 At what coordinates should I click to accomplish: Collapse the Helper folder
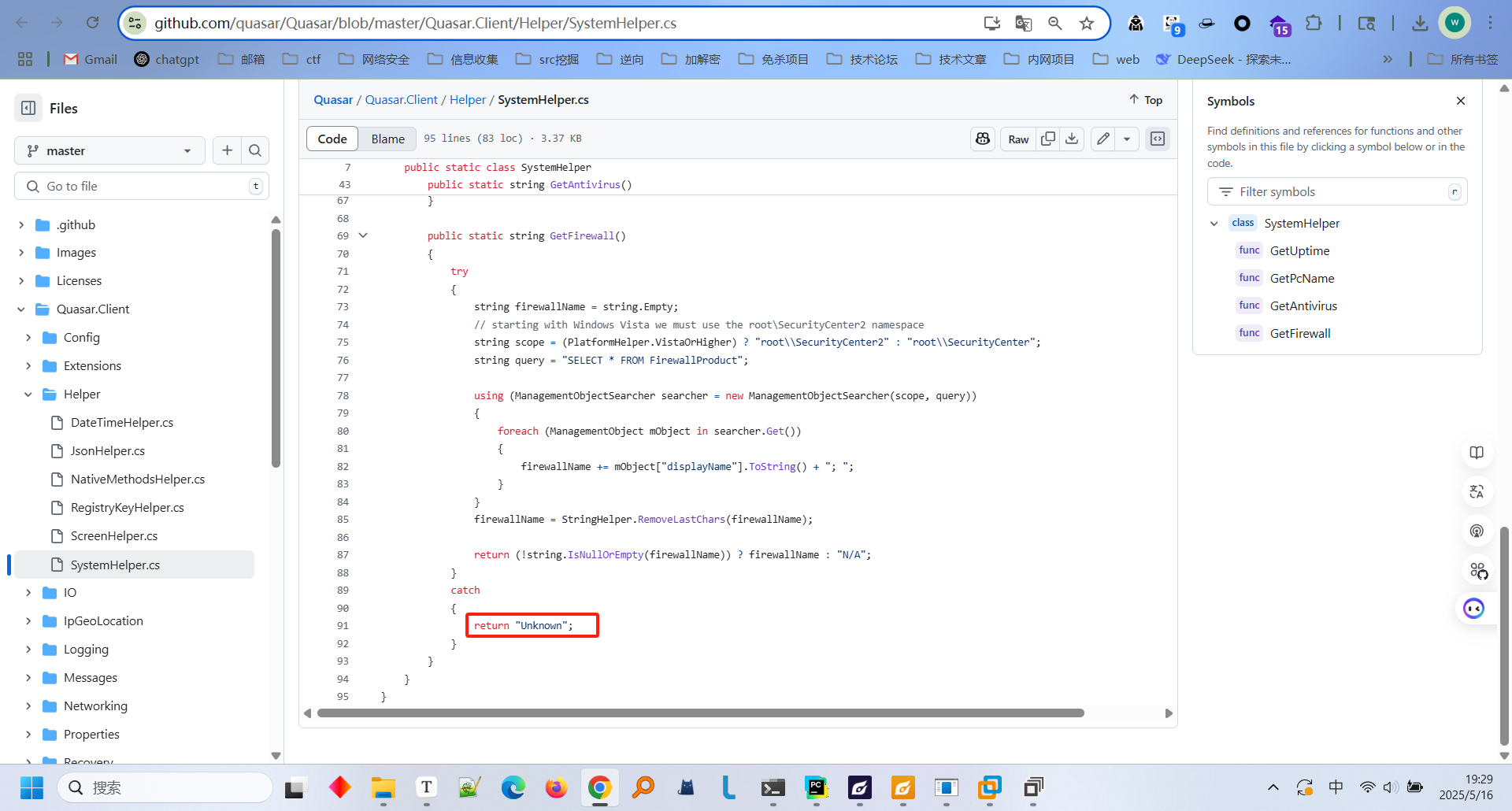(x=28, y=394)
